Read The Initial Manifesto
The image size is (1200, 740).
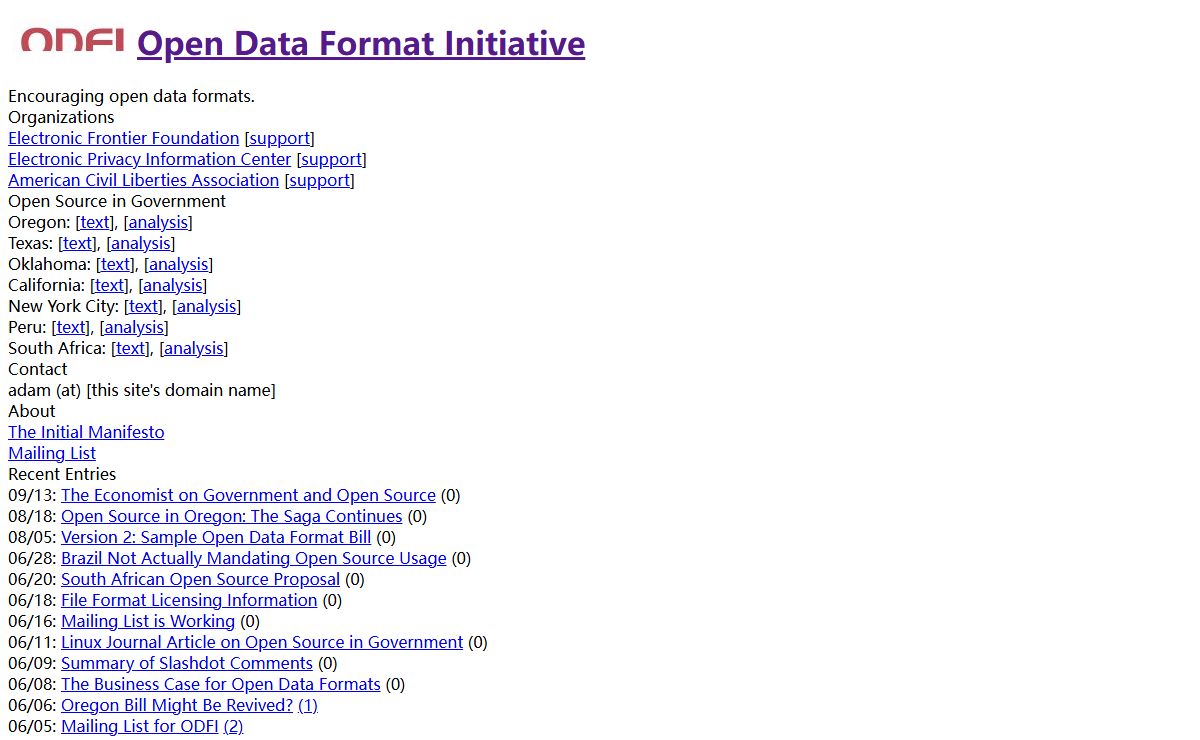pos(86,432)
